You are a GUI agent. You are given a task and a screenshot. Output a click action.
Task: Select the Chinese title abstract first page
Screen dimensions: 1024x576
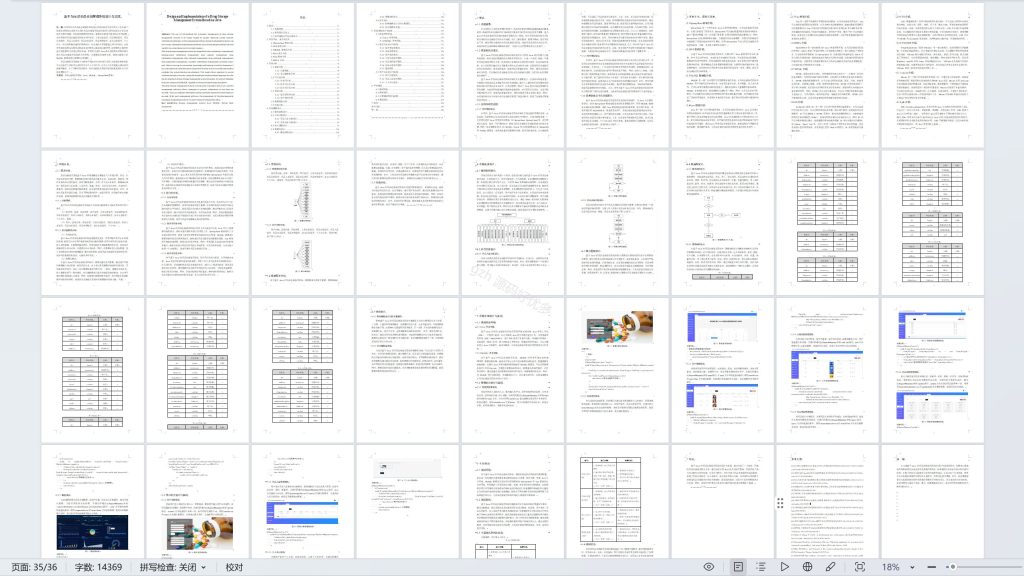pos(93,74)
